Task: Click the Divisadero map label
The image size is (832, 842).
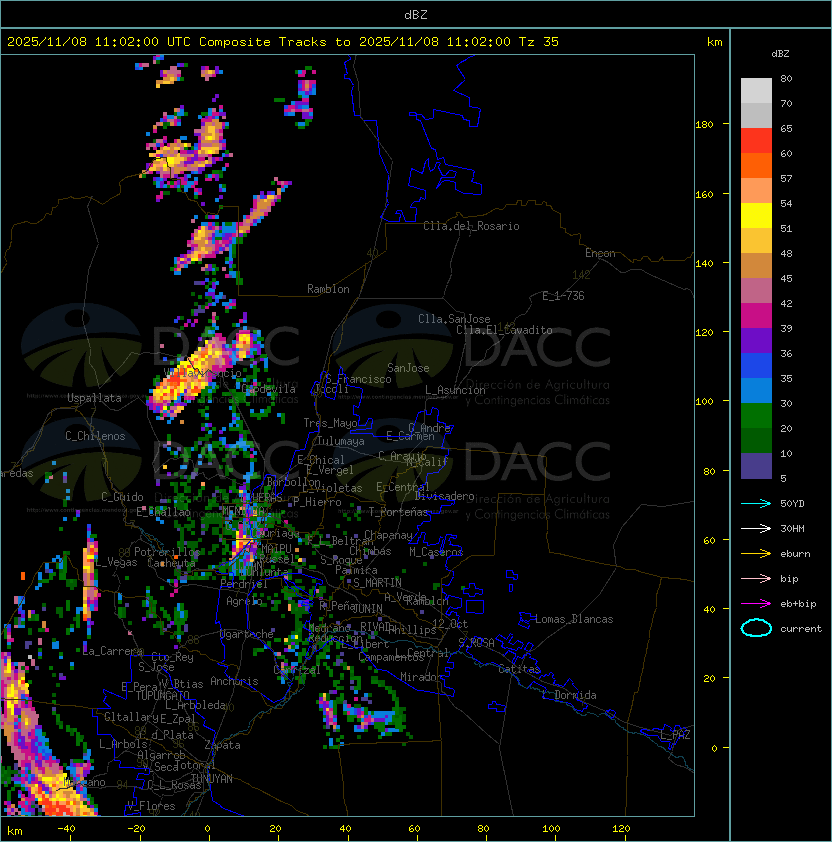Action: tap(444, 496)
